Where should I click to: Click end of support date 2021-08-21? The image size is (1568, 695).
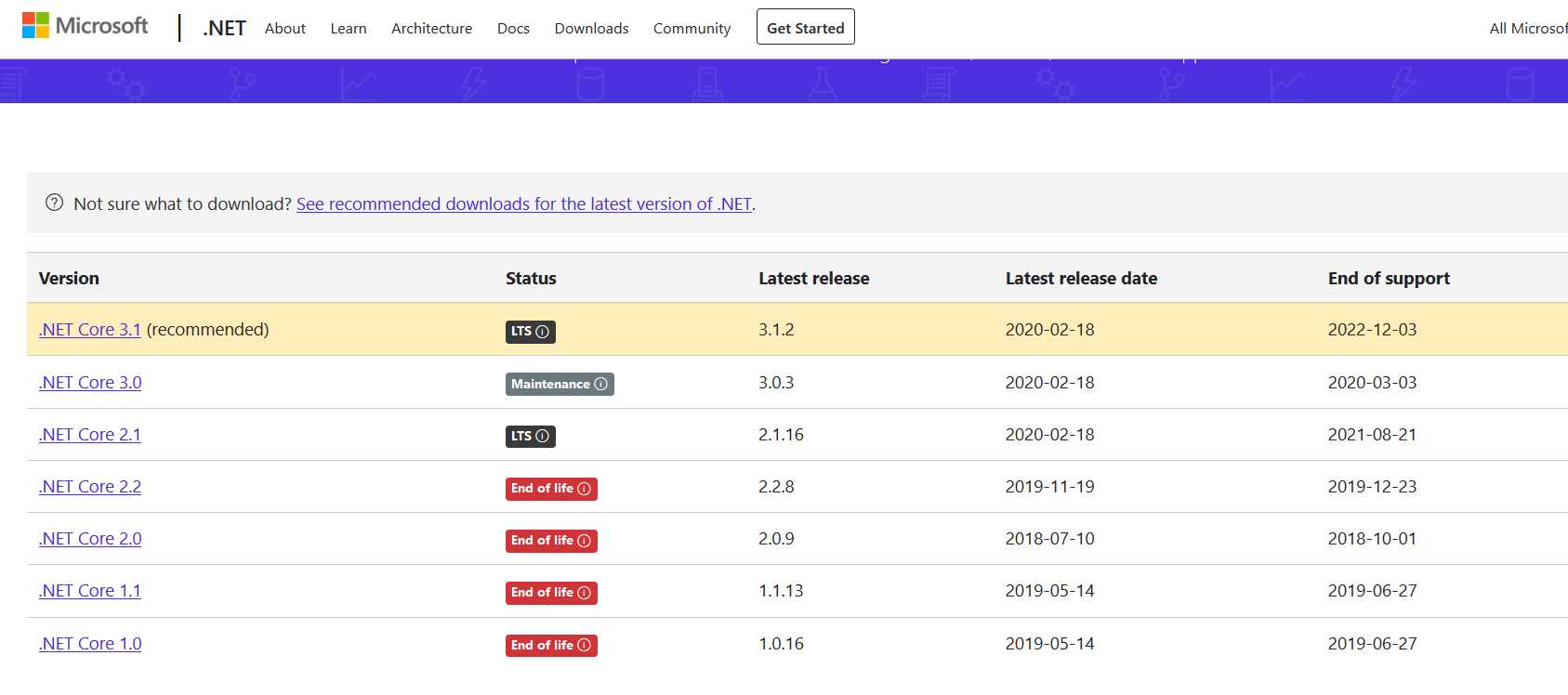[x=1372, y=434]
